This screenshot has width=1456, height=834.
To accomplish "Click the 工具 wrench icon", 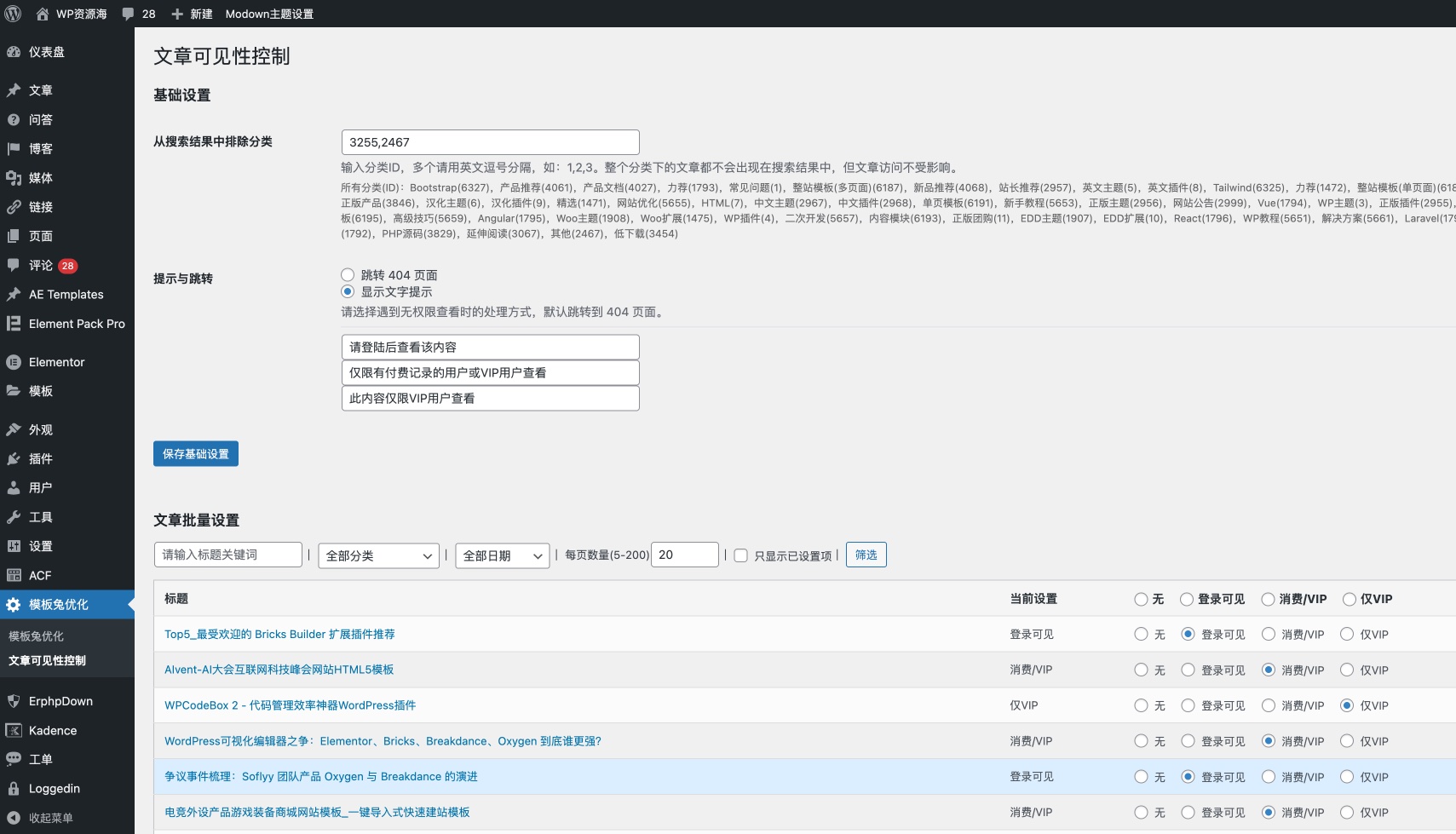I will [14, 517].
